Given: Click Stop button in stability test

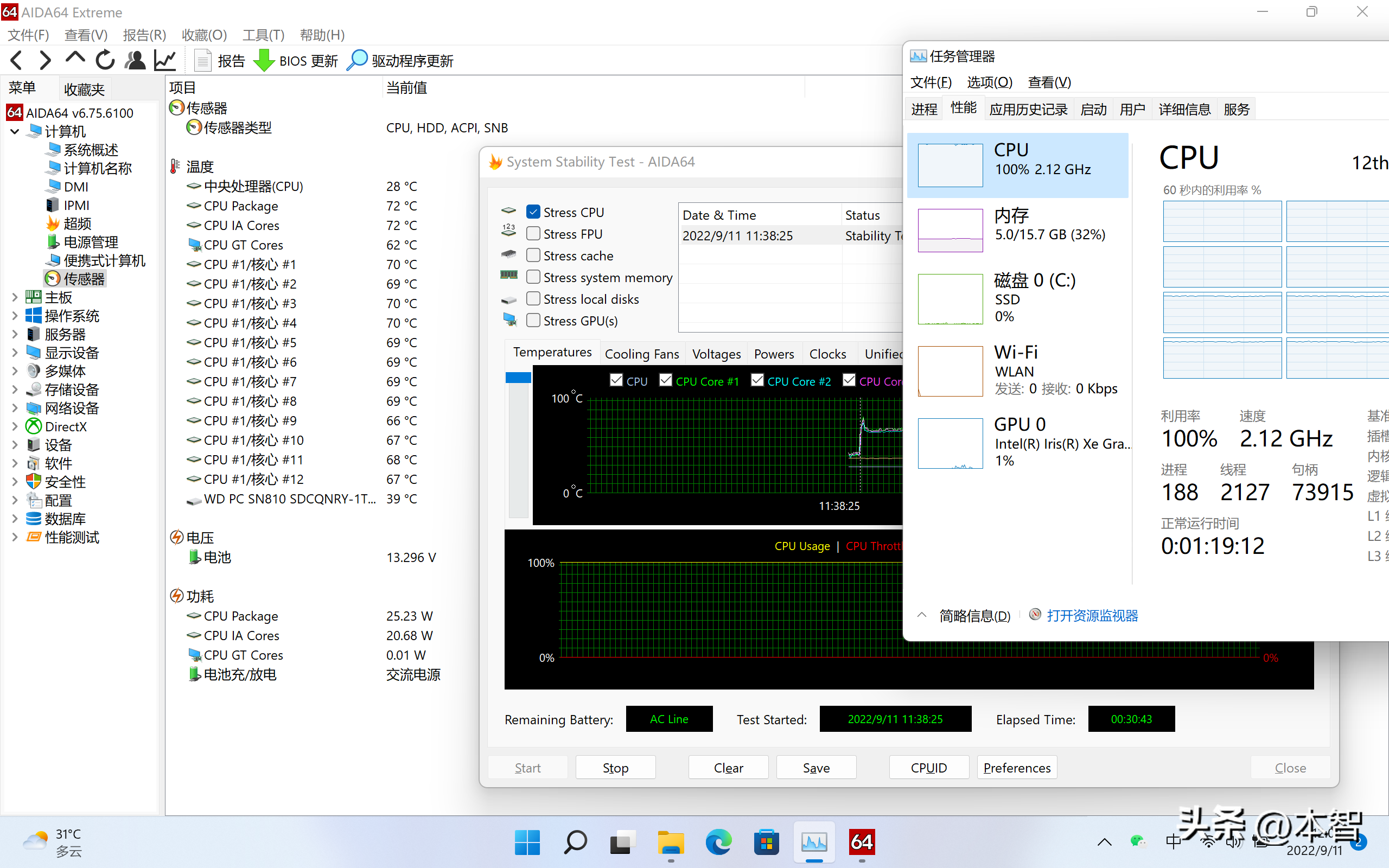Looking at the screenshot, I should pyautogui.click(x=615, y=768).
